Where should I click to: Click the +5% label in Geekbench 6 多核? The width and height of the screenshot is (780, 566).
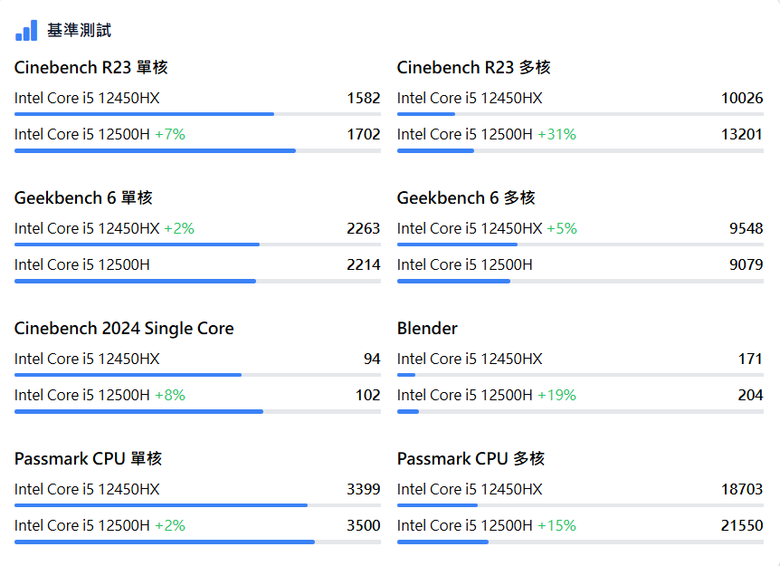tap(562, 228)
